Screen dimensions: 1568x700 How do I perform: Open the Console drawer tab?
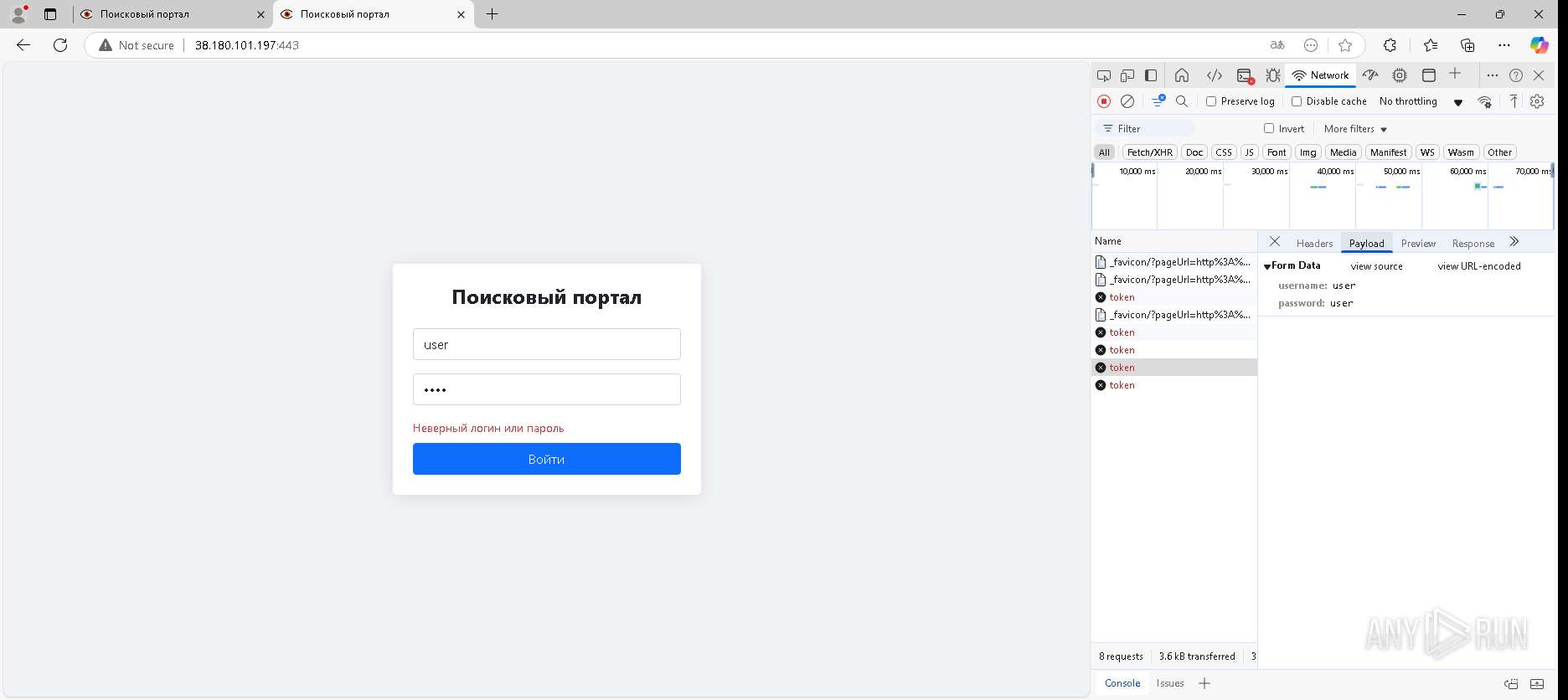[x=1122, y=683]
